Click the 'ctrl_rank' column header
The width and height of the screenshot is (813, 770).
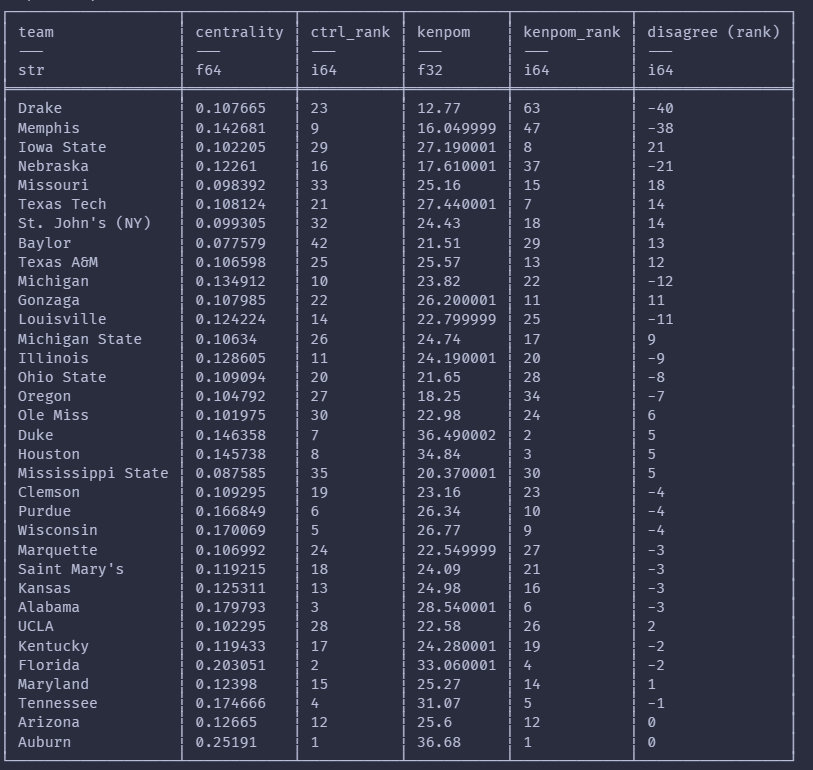(350, 32)
